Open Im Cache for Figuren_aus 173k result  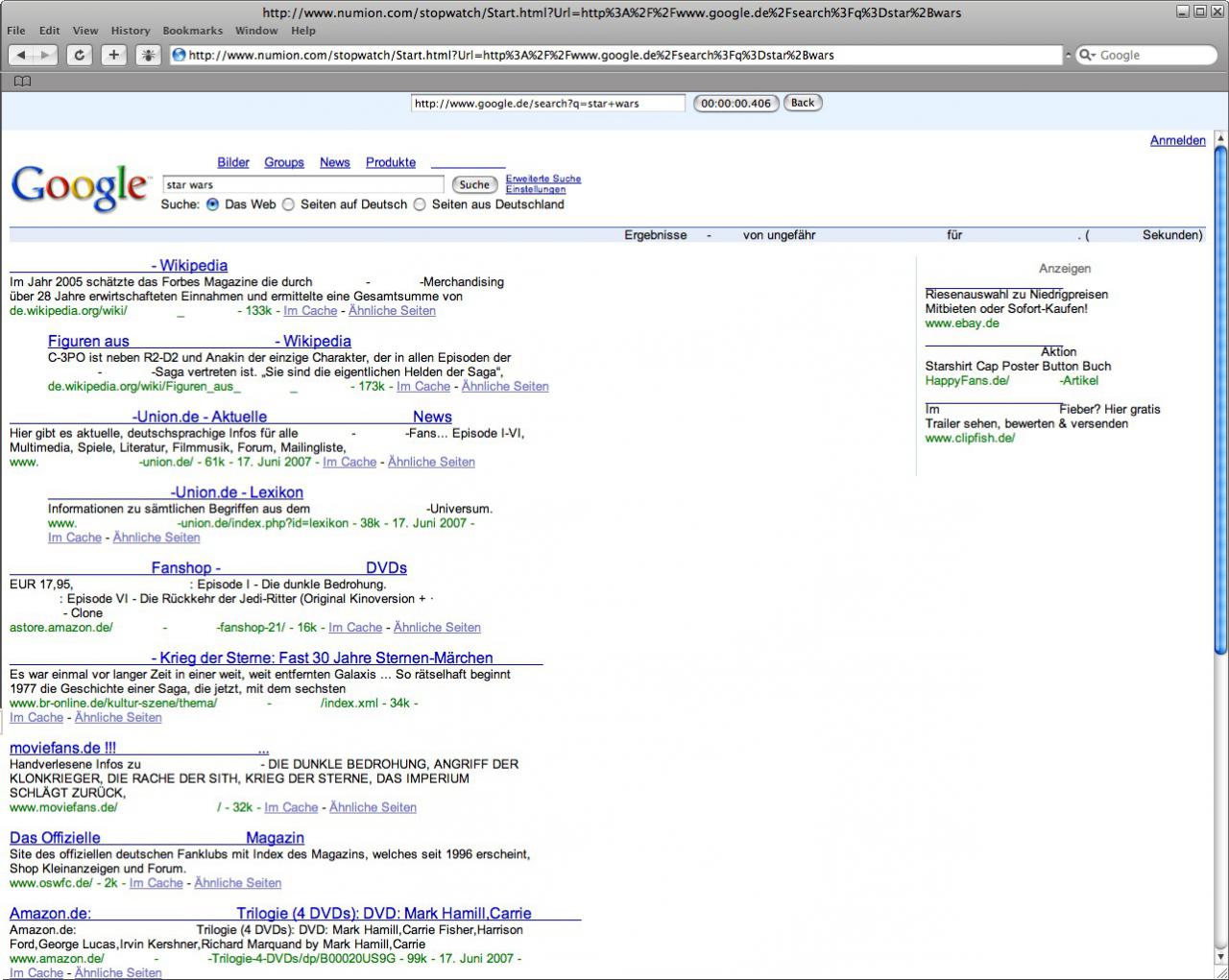423,387
